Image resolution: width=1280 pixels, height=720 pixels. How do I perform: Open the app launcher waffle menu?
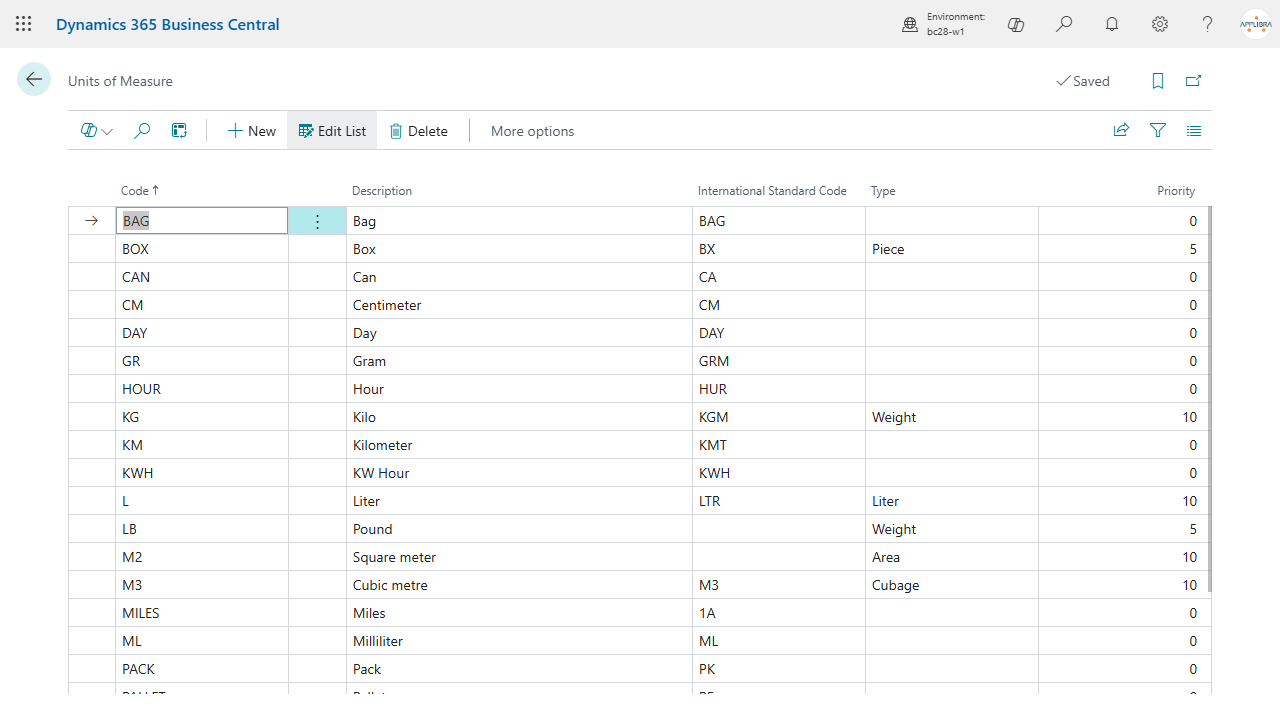point(23,24)
